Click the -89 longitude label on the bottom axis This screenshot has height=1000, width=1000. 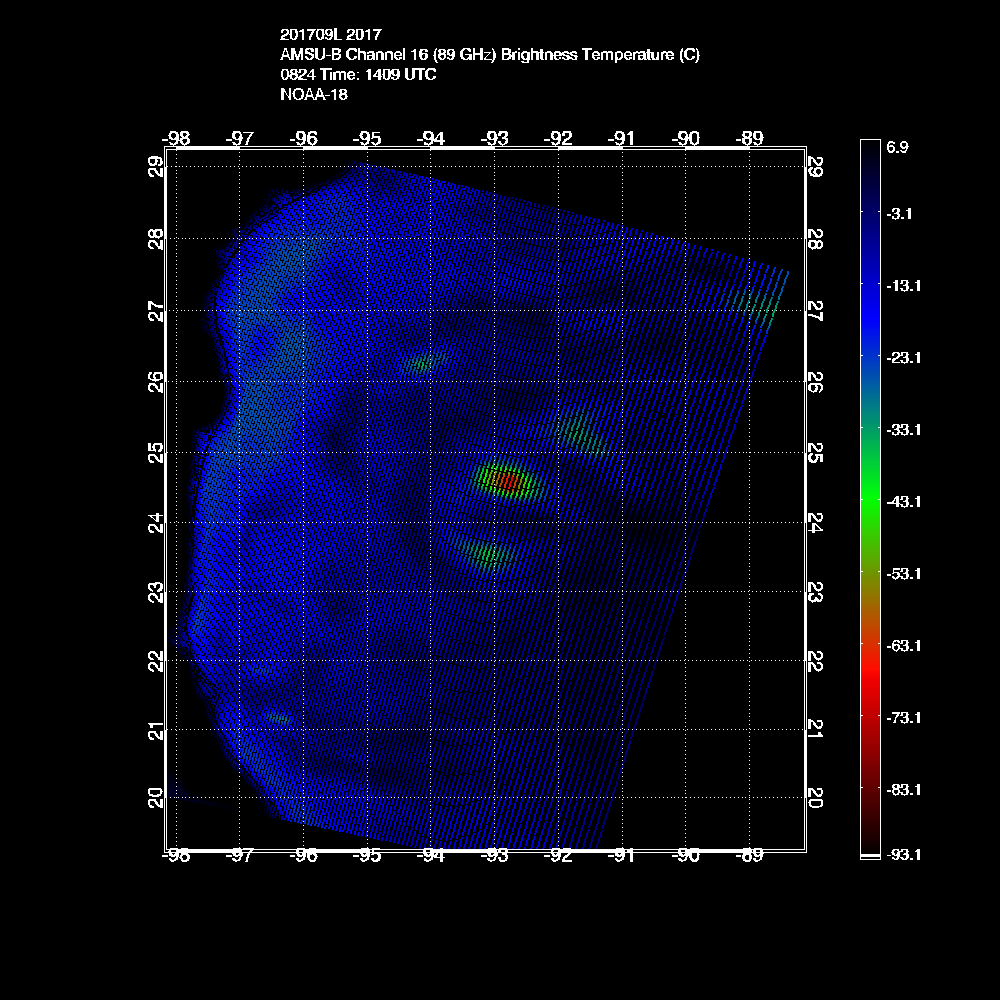pyautogui.click(x=749, y=855)
